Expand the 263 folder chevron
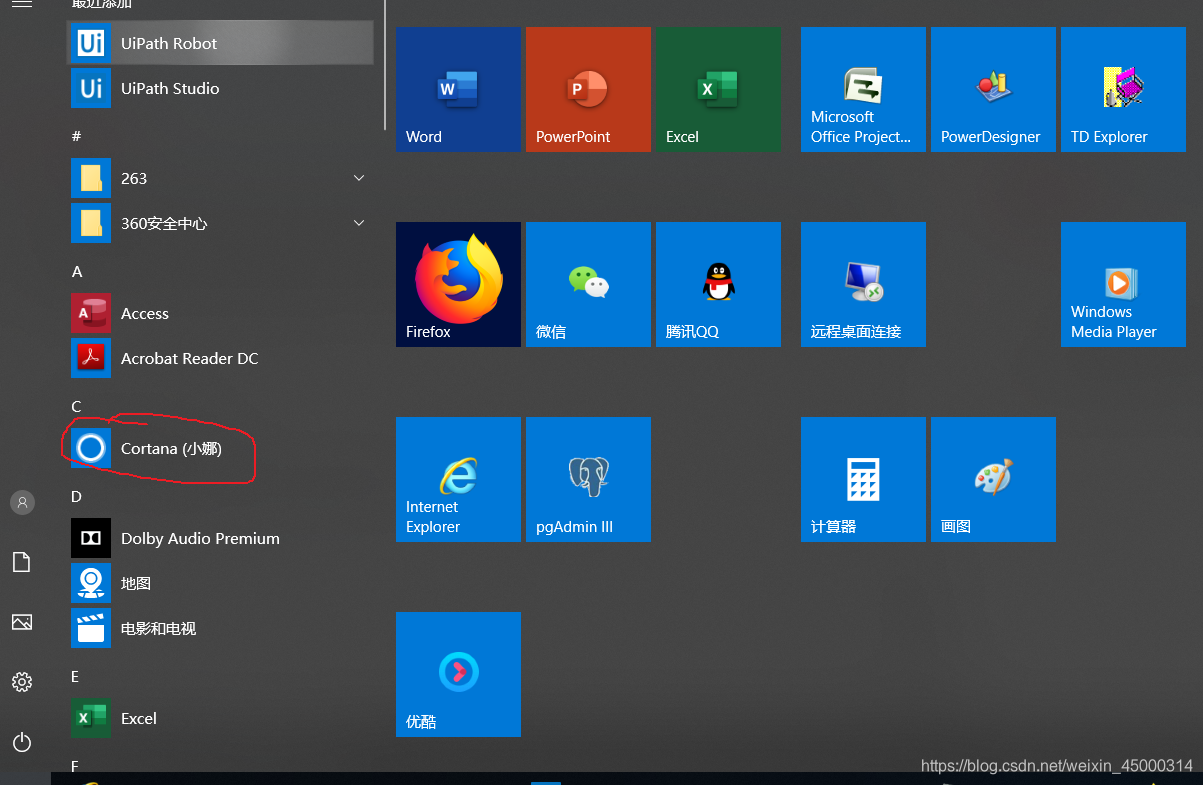This screenshot has height=785, width=1203. tap(359, 178)
